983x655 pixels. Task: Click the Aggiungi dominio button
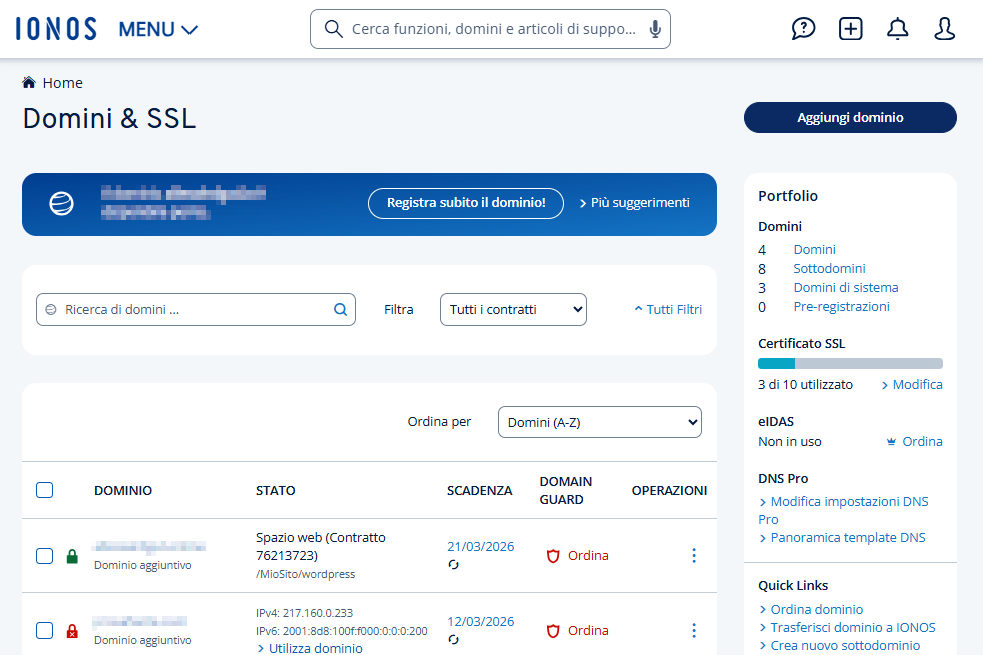point(849,117)
